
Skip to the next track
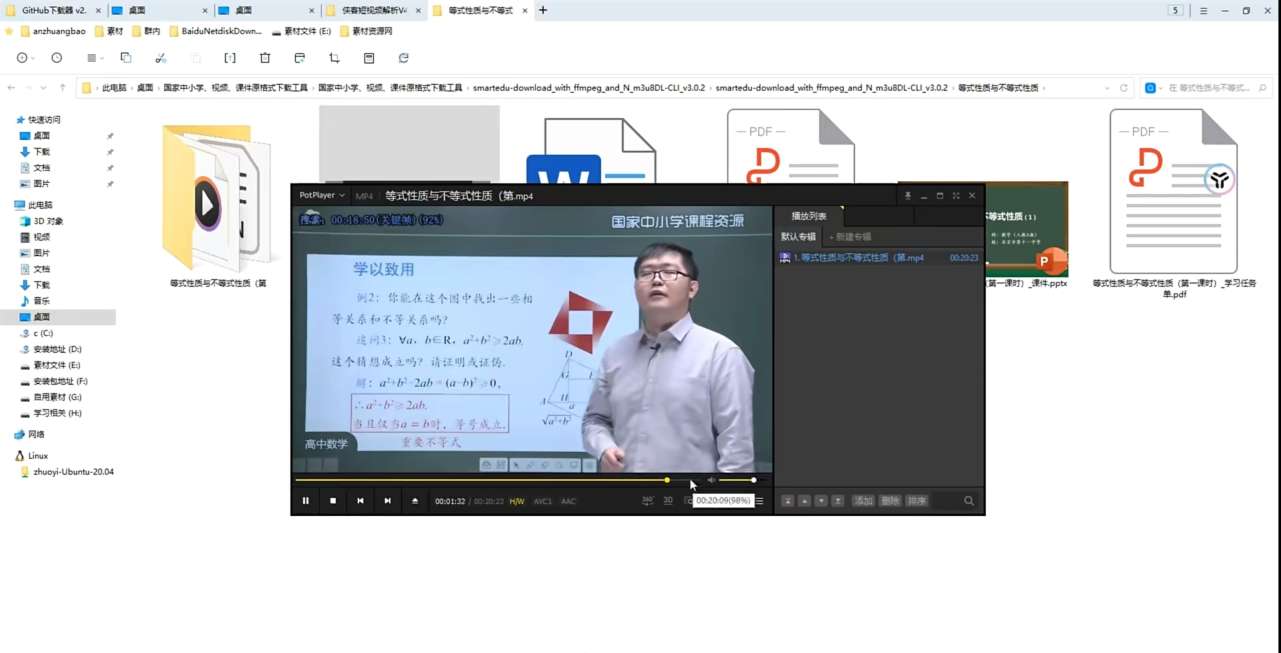387,501
